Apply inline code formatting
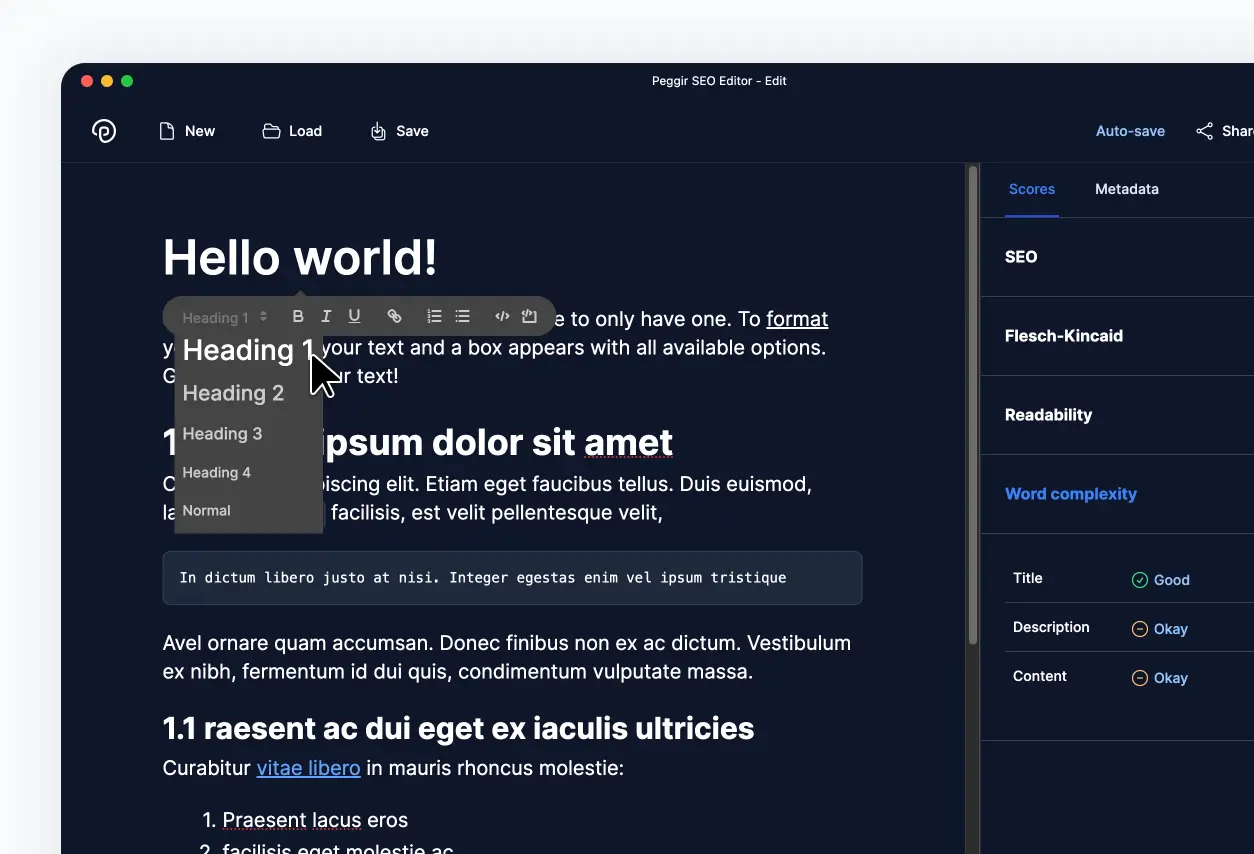The width and height of the screenshot is (1254, 854). [501, 316]
